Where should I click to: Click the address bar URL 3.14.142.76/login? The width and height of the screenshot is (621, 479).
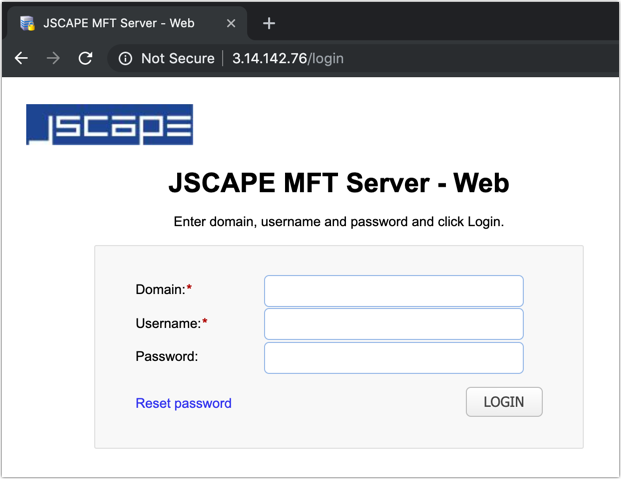click(288, 59)
